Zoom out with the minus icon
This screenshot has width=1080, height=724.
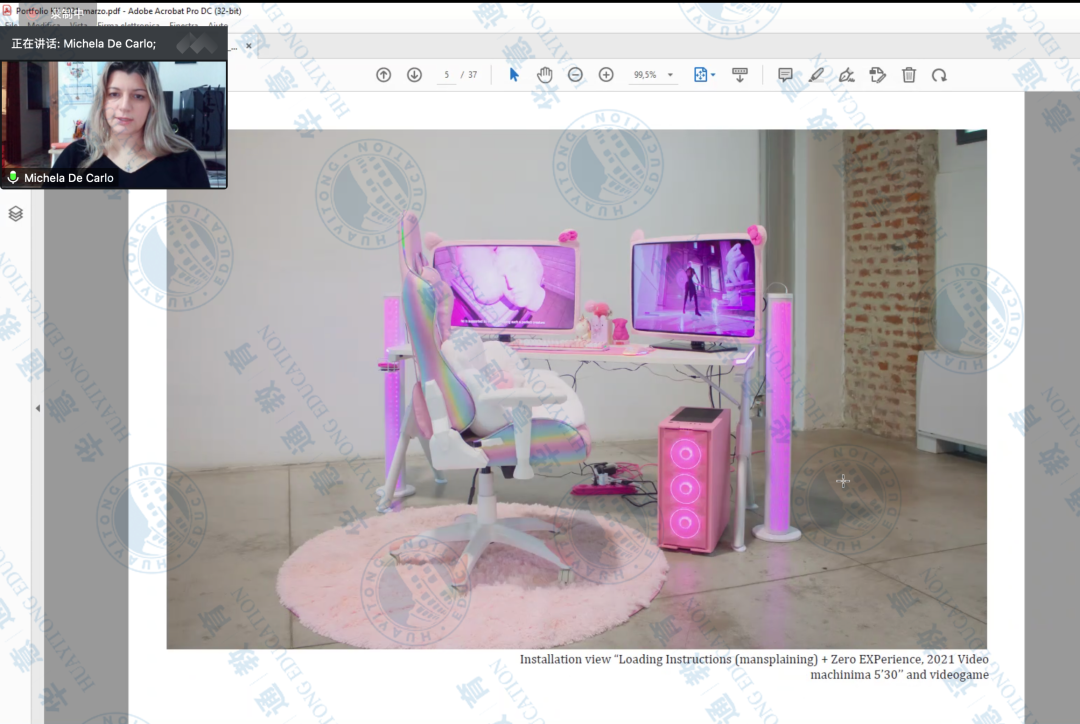coord(575,75)
